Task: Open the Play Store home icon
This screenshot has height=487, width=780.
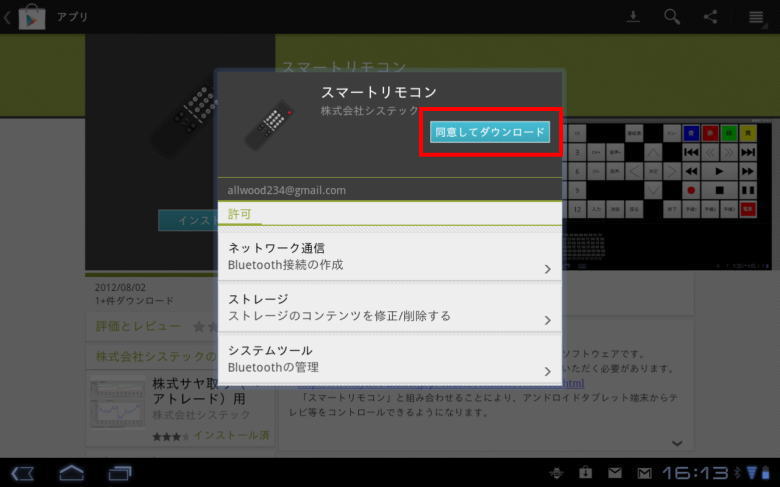Action: click(x=32, y=17)
